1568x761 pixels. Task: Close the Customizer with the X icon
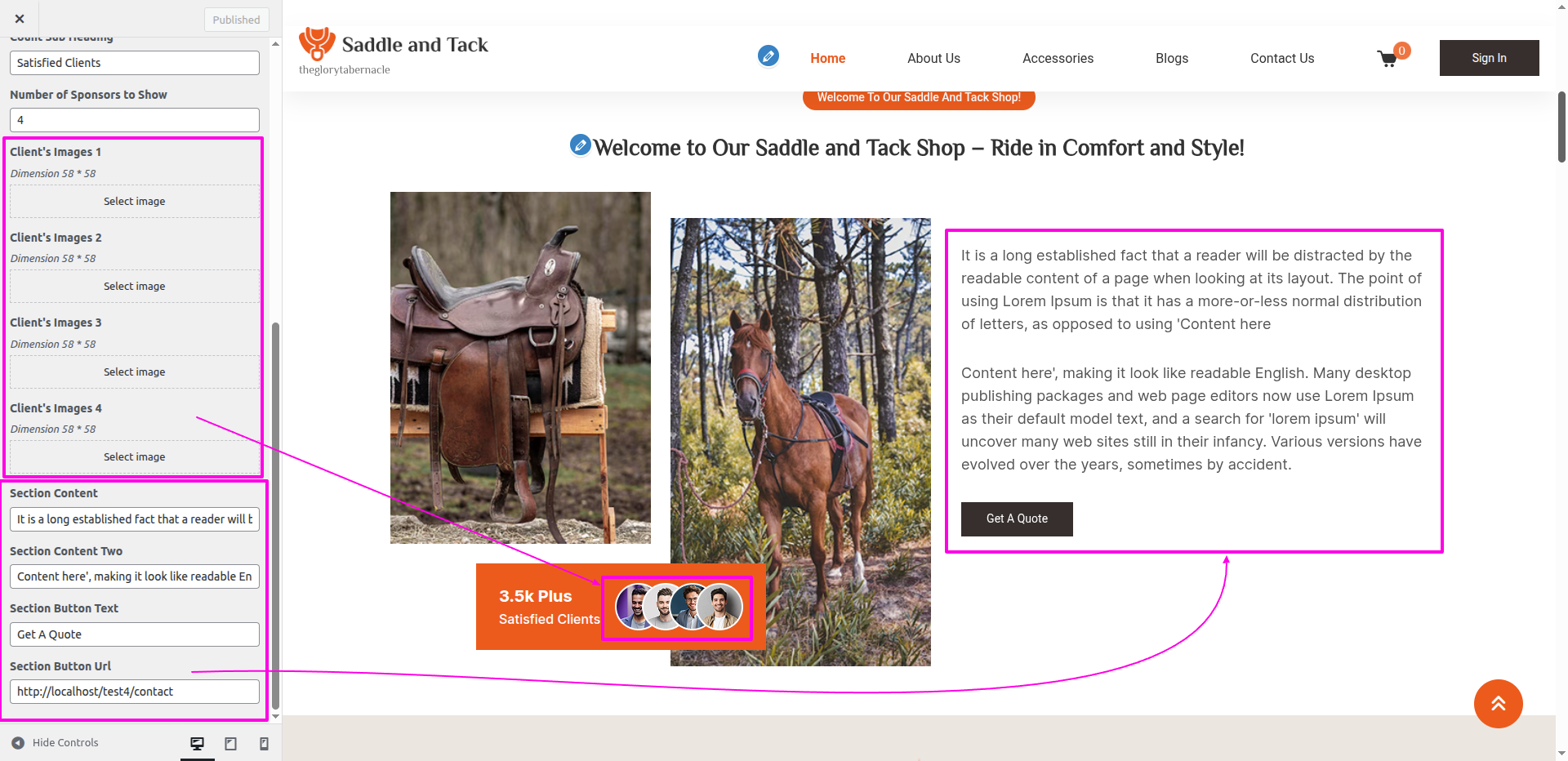point(20,19)
